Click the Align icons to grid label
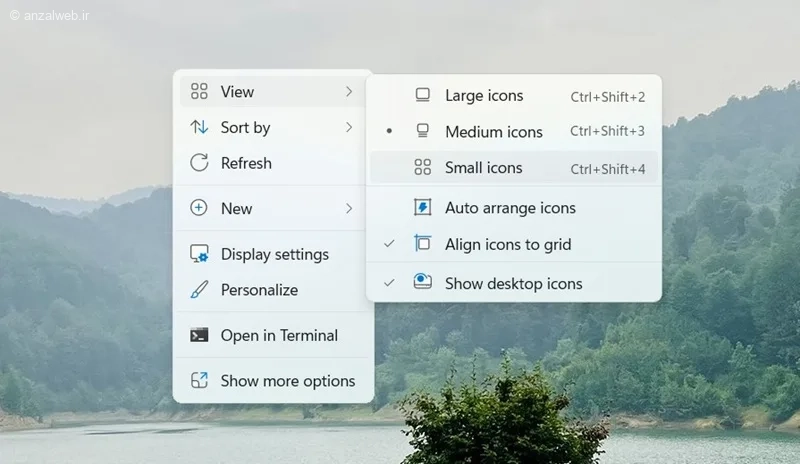This screenshot has height=464, width=800. click(x=508, y=245)
